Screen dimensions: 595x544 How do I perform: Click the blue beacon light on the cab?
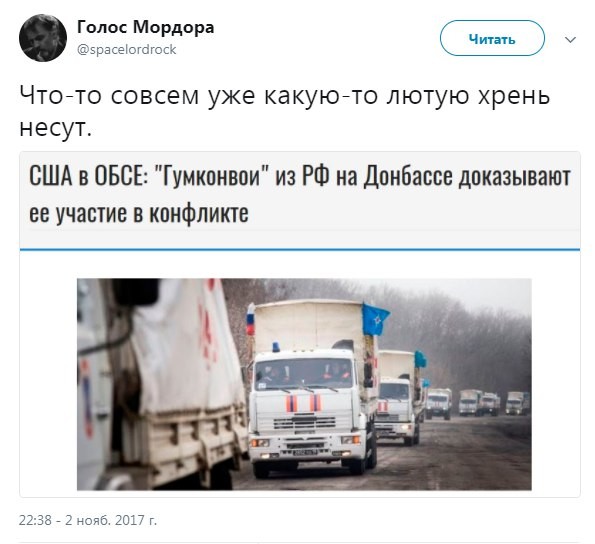(276, 347)
